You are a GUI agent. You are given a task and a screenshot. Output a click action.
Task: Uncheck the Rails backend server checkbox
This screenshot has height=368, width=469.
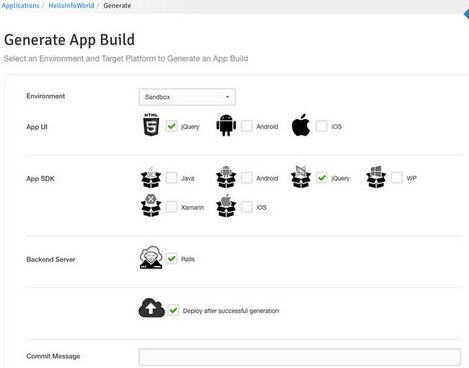click(x=171, y=258)
